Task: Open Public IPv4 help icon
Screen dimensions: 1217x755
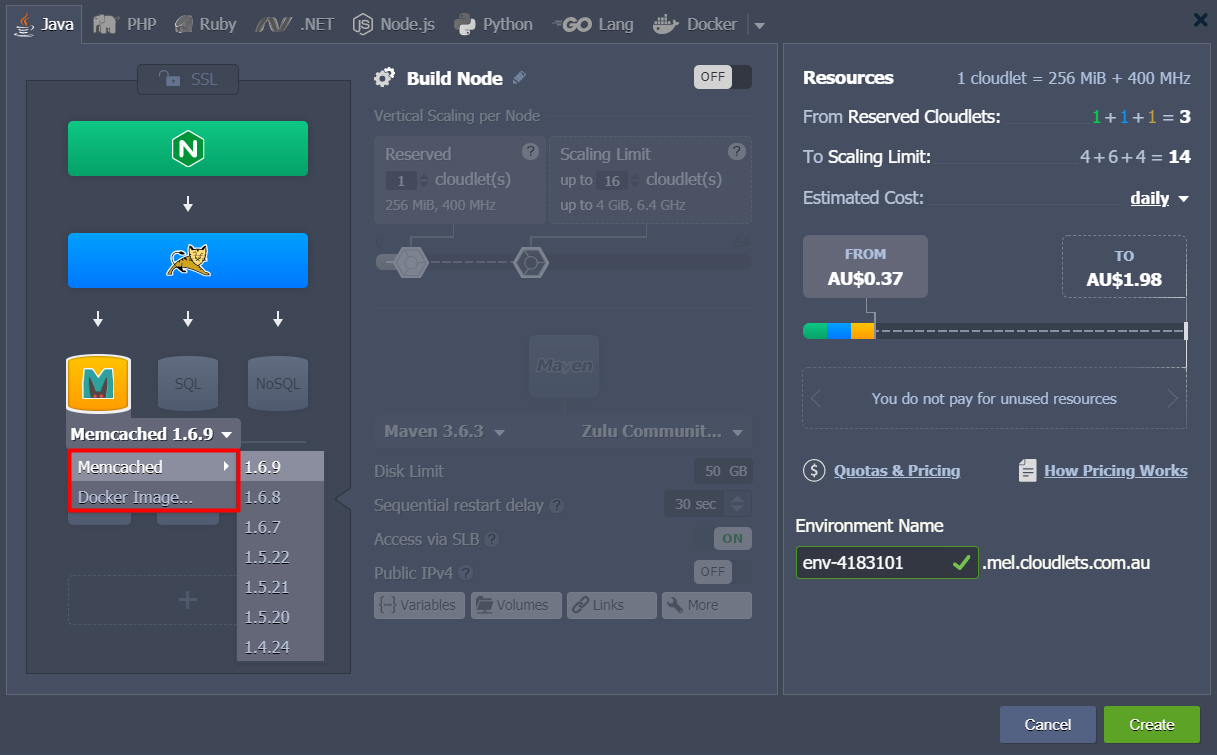Action: [x=465, y=573]
